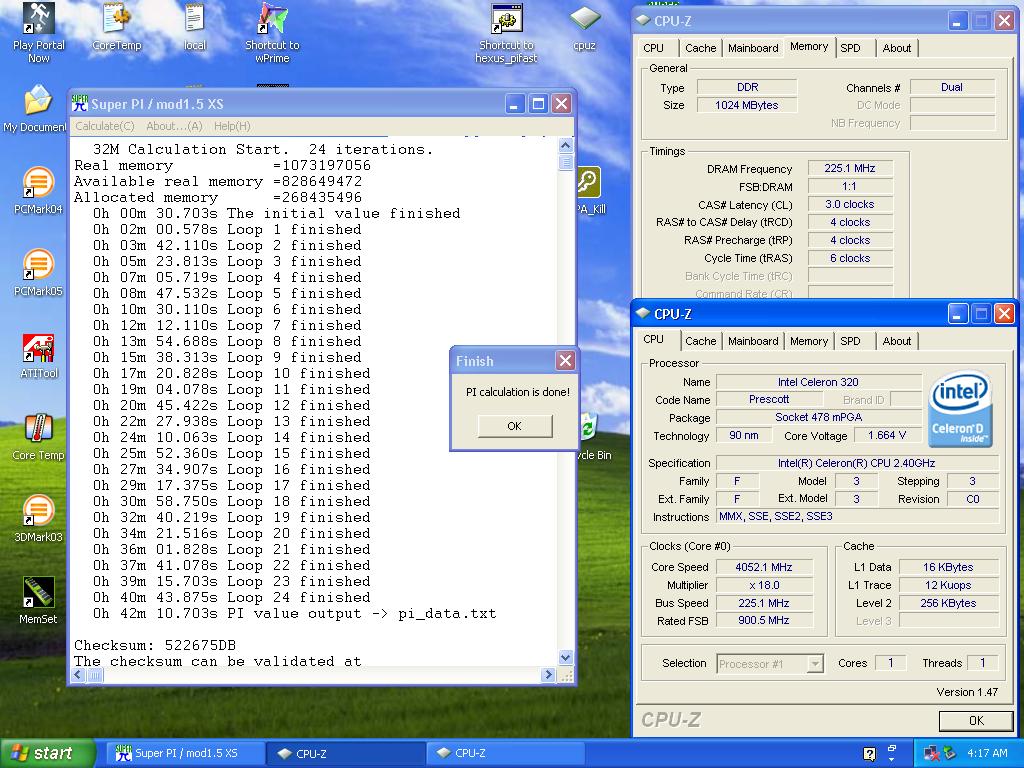Open the local text file icon
This screenshot has width=1024, height=768.
tap(195, 27)
